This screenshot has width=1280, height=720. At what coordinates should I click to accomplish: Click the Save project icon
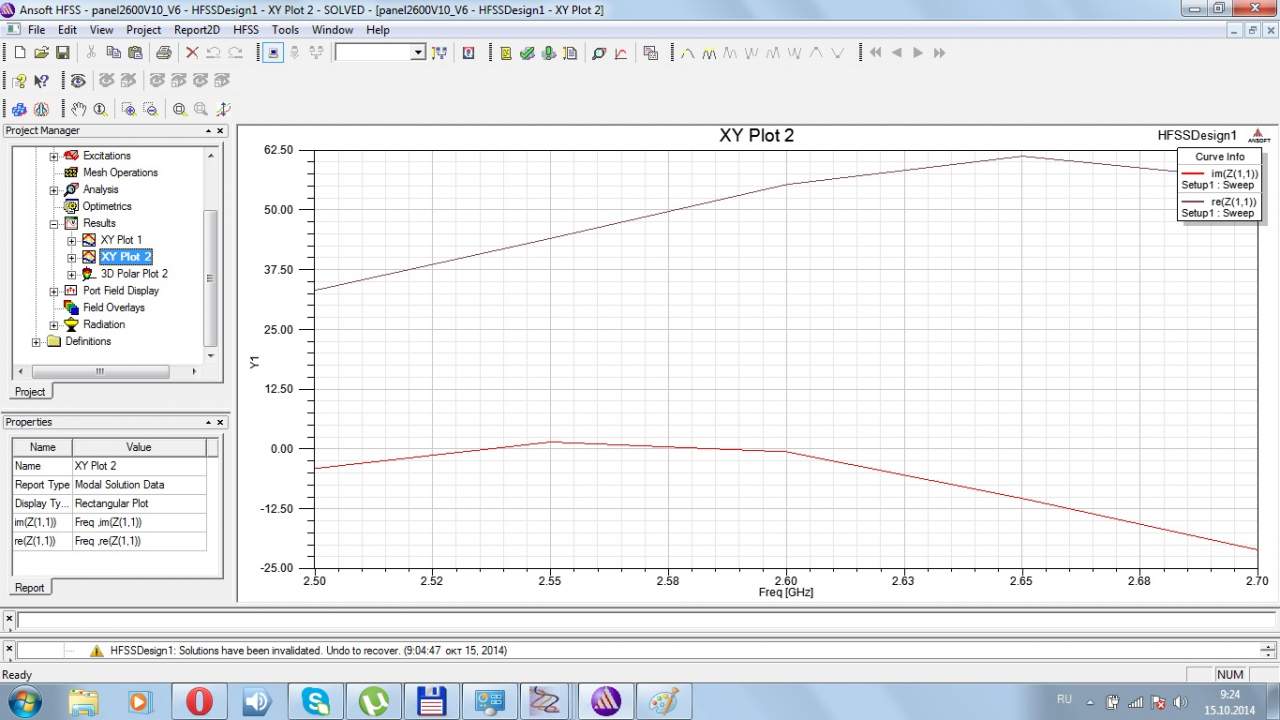pos(62,53)
